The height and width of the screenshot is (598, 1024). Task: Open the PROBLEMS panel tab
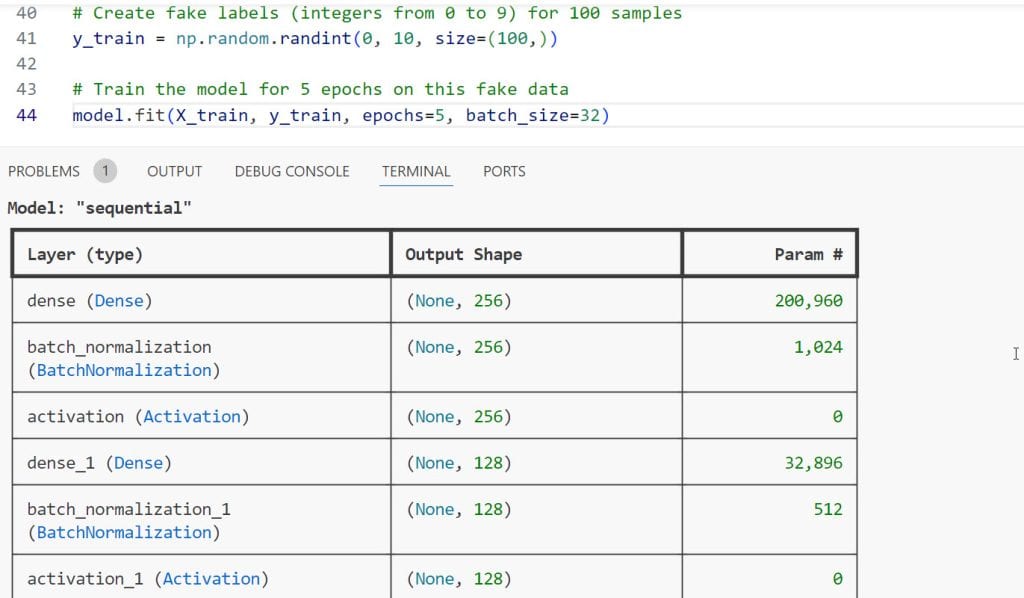[44, 171]
